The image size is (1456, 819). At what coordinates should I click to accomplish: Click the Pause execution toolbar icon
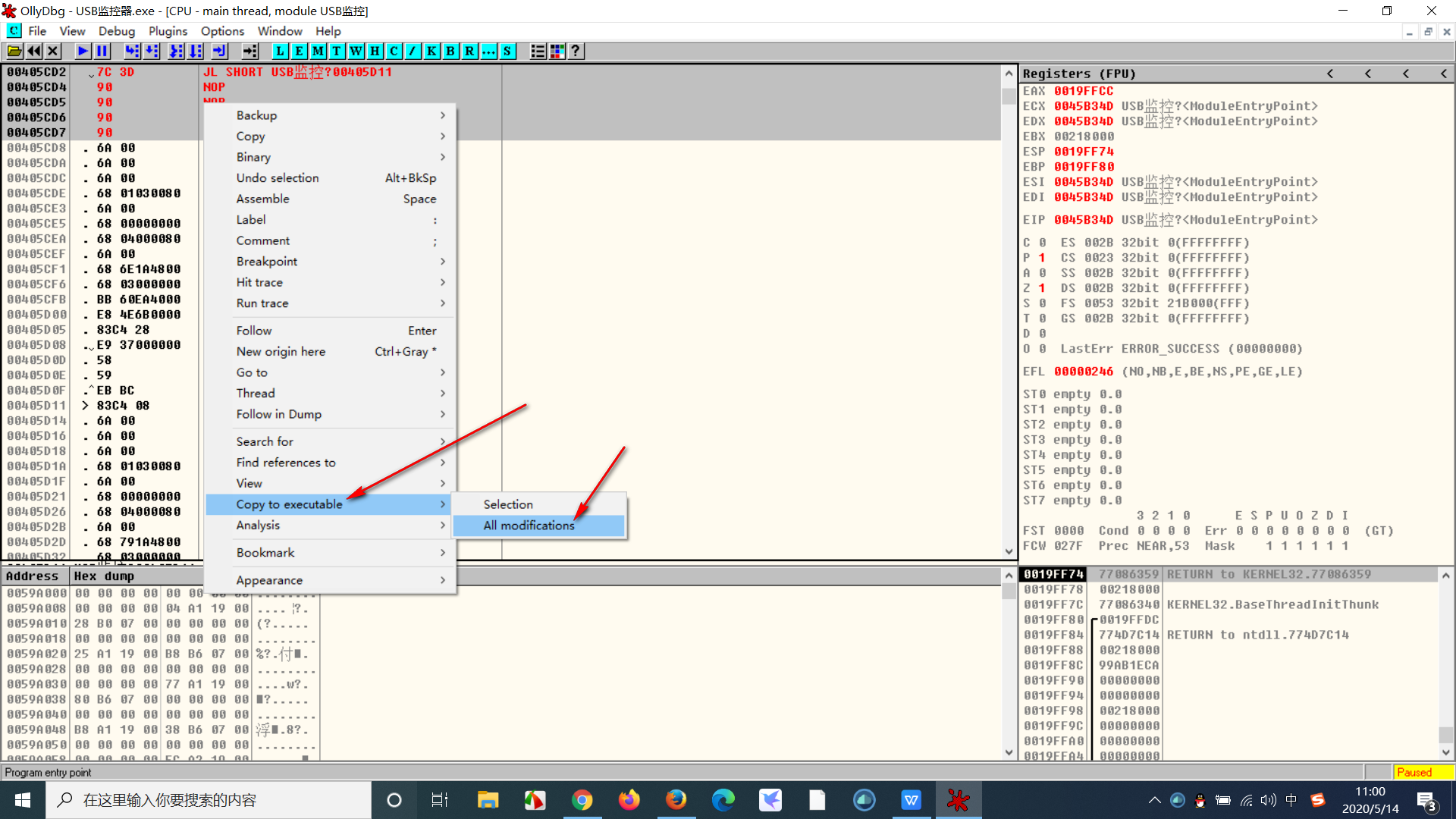[x=102, y=51]
